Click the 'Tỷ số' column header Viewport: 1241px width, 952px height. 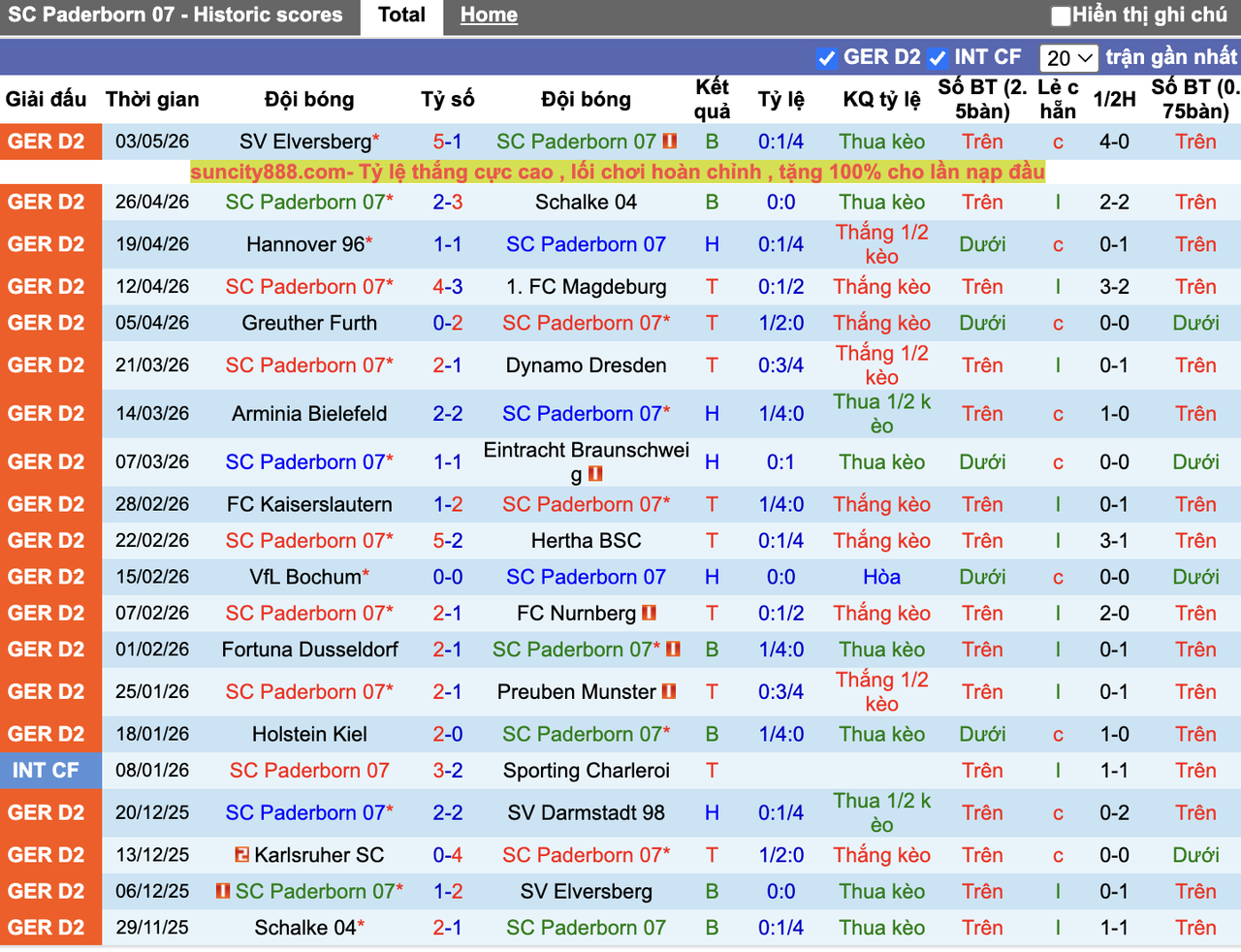click(448, 99)
